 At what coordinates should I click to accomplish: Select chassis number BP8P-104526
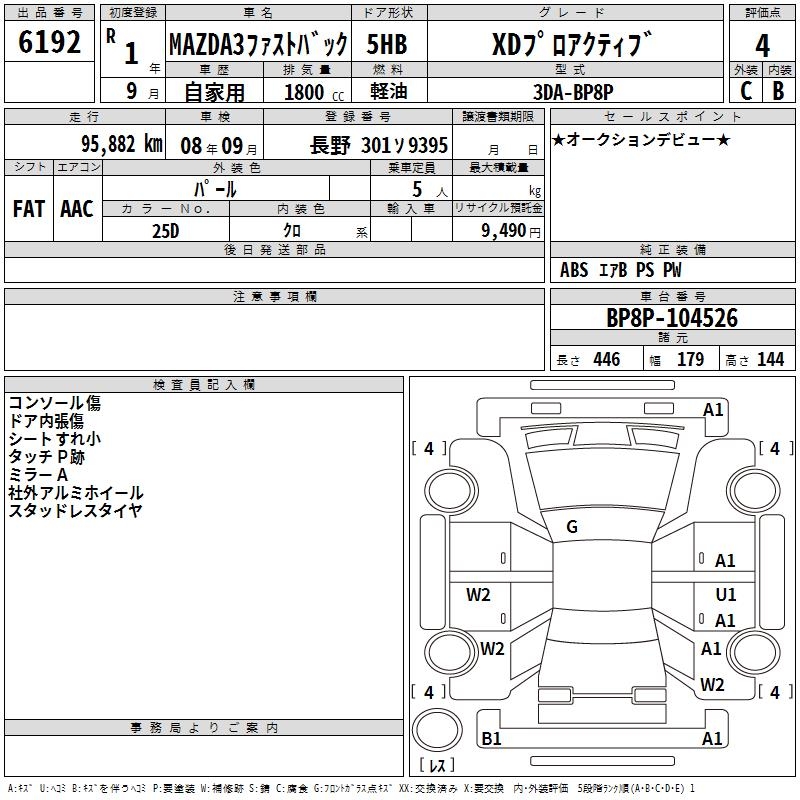click(x=672, y=318)
